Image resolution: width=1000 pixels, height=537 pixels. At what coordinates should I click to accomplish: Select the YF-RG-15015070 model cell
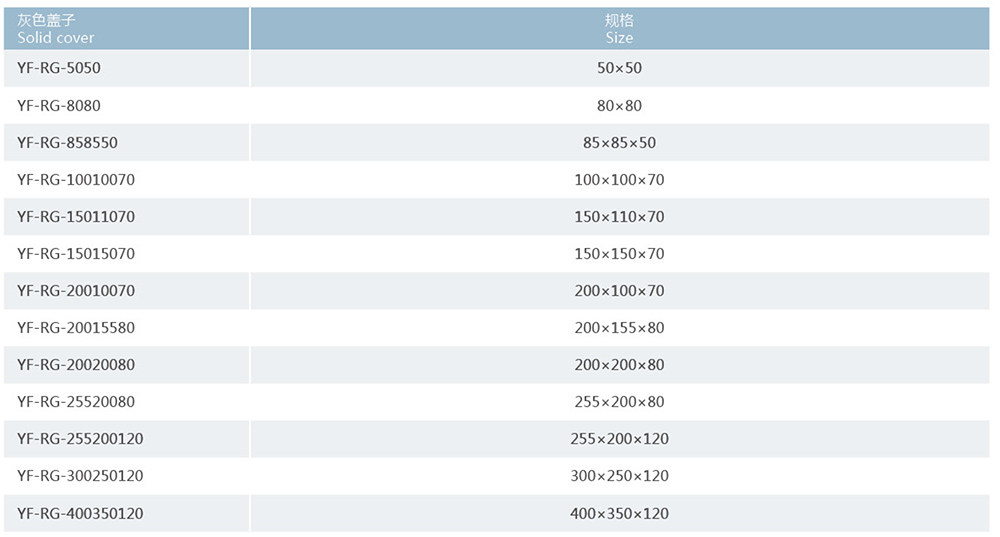coord(126,253)
